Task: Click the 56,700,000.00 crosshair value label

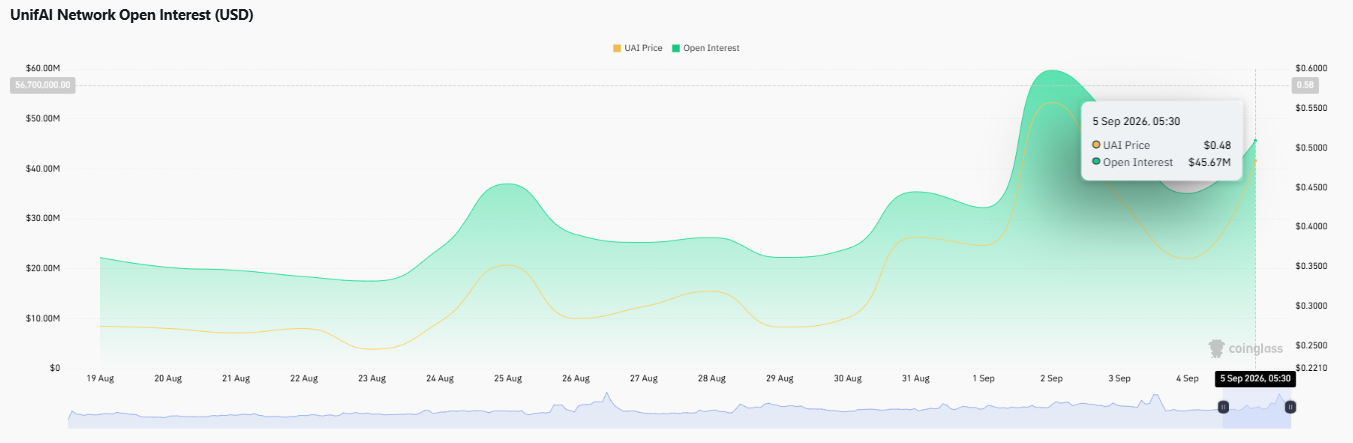Action: point(42,85)
